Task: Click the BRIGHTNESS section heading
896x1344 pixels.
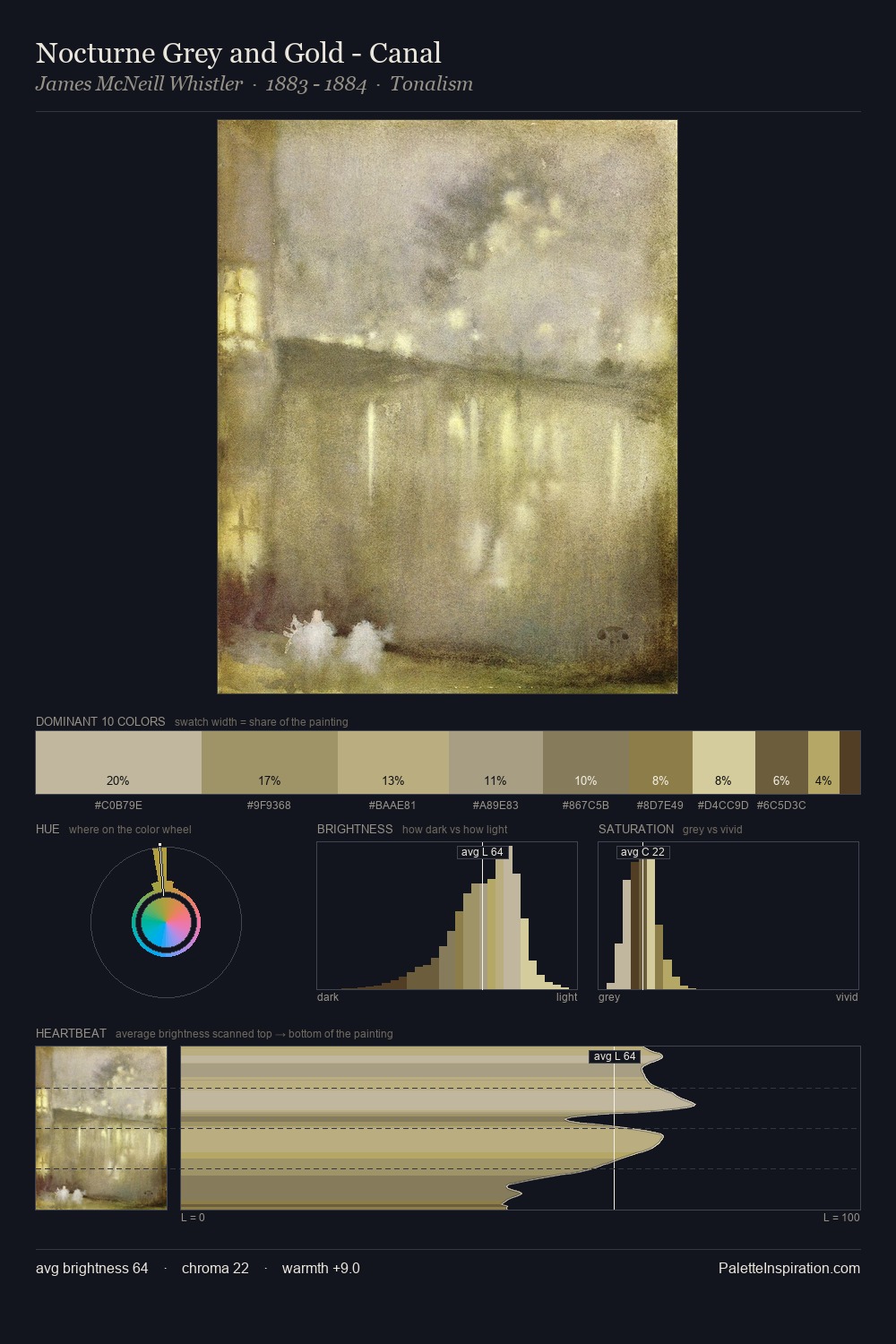Action: tap(355, 829)
